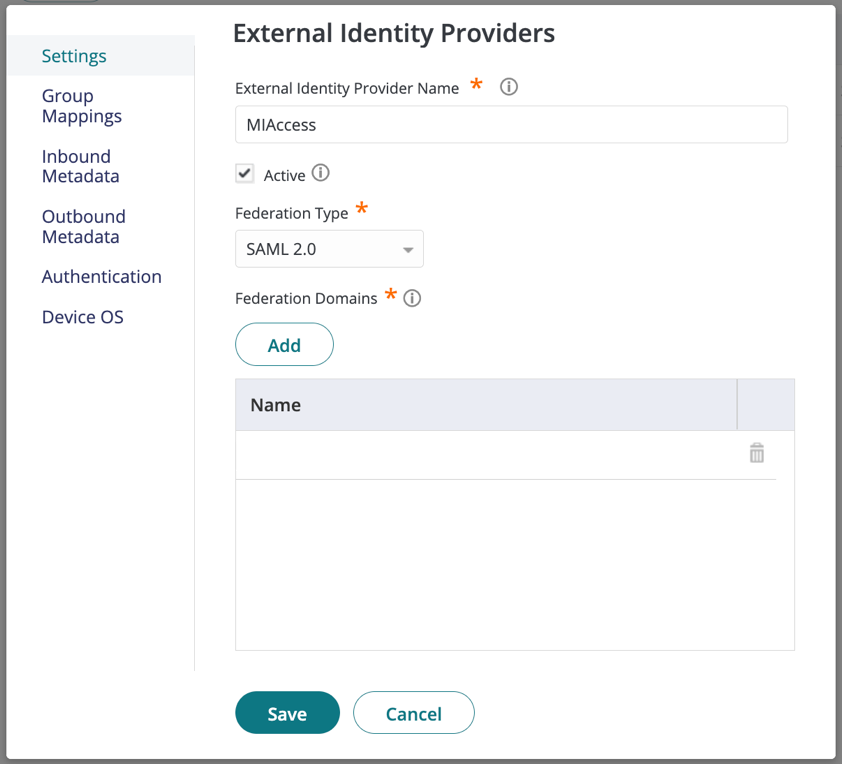Open the info tooltip beside External Identity Provider Name
The image size is (842, 764).
[508, 87]
